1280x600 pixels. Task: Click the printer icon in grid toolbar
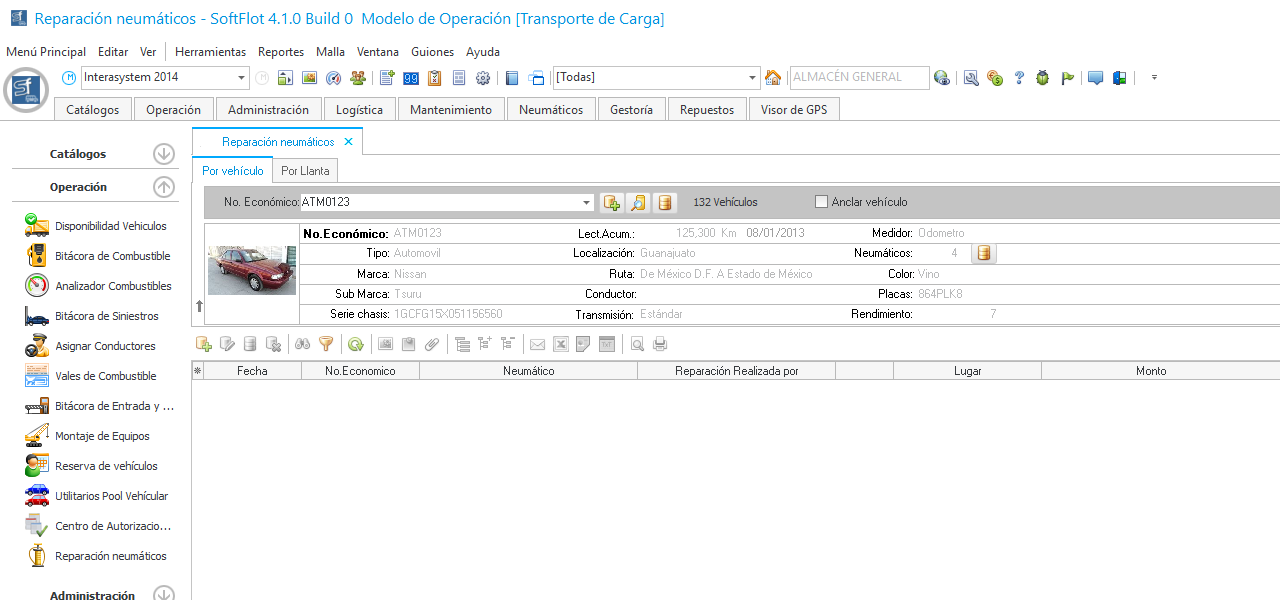pyautogui.click(x=660, y=344)
